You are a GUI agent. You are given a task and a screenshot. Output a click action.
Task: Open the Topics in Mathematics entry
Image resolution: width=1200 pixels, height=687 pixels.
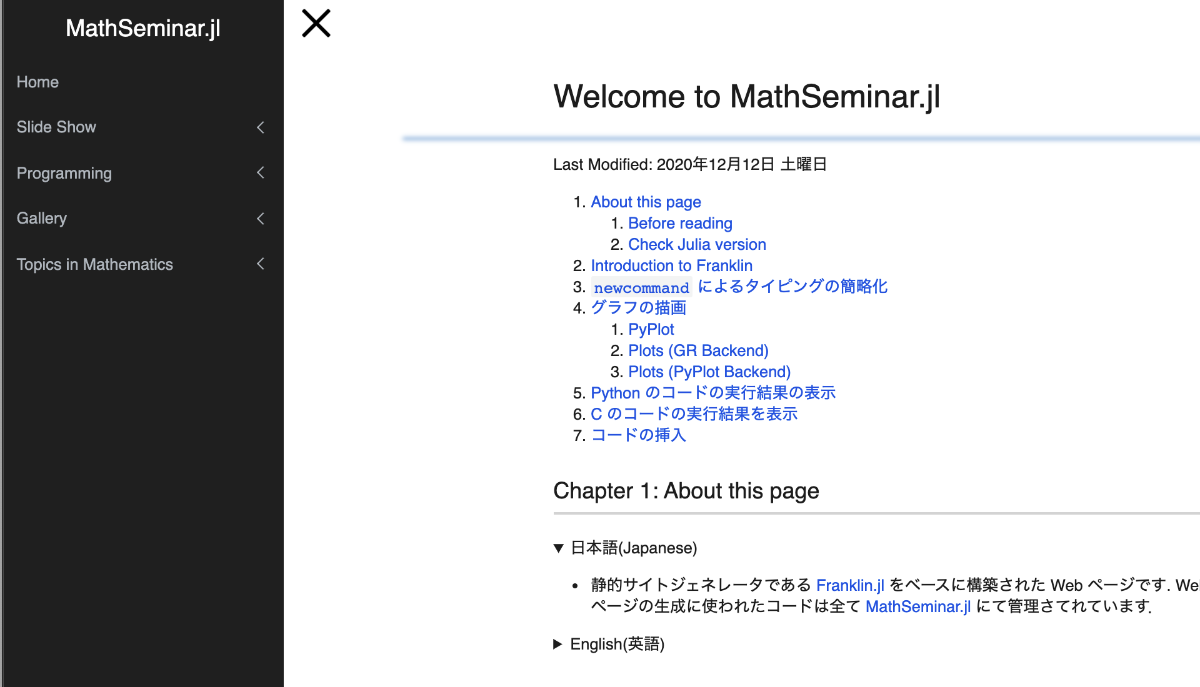95,264
